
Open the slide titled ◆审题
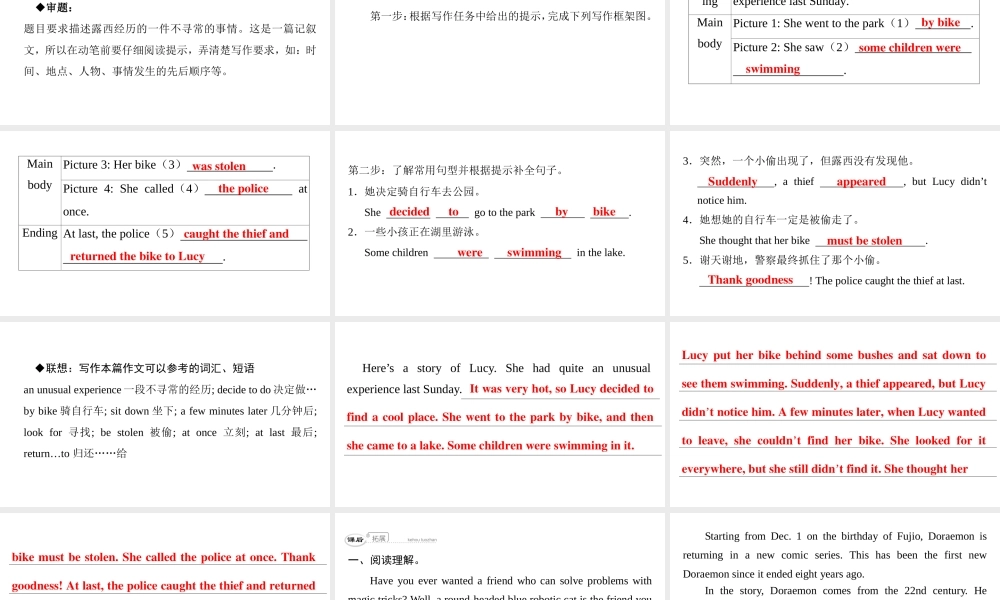[165, 62]
